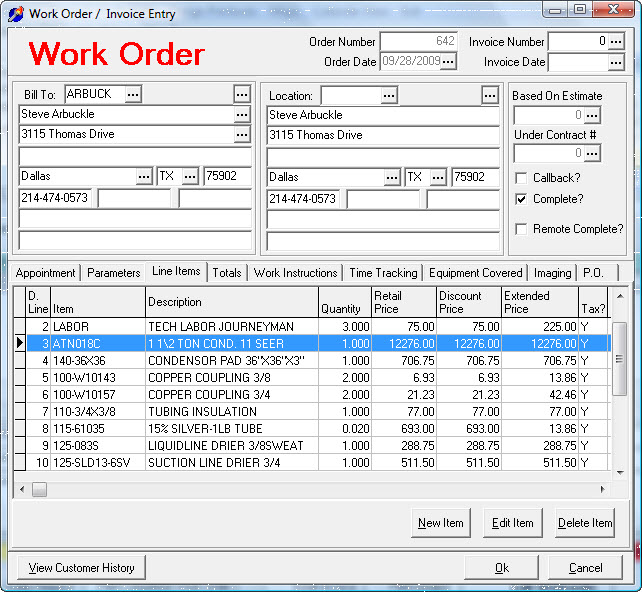
Task: Click the line items horizontal scrollbar thumb
Action: coord(40,489)
